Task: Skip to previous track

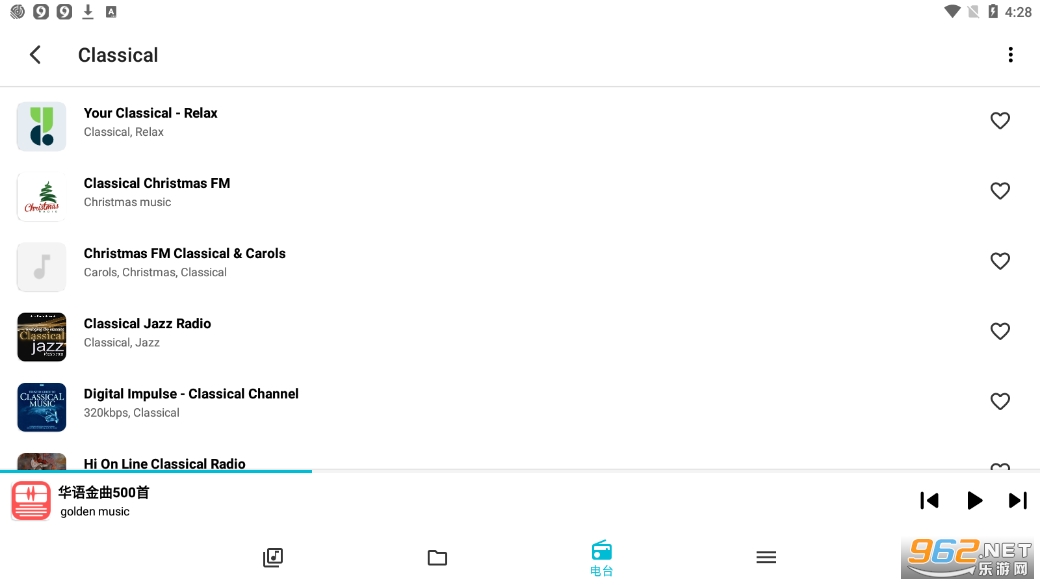Action: 929,501
